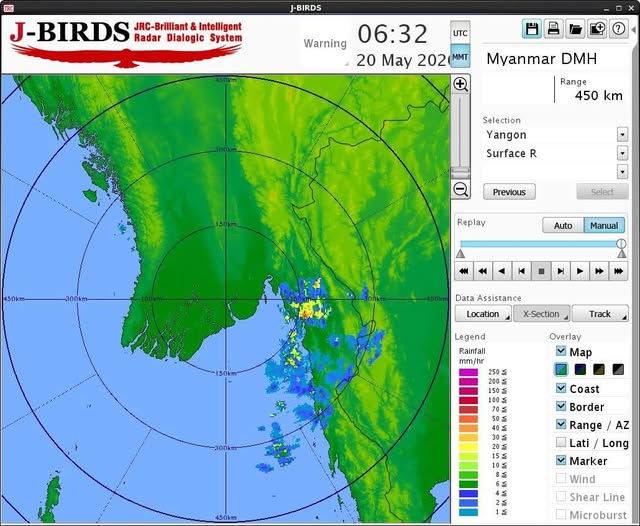Screen dimensions: 640x526
Task: Click the Select button
Action: coord(602,192)
